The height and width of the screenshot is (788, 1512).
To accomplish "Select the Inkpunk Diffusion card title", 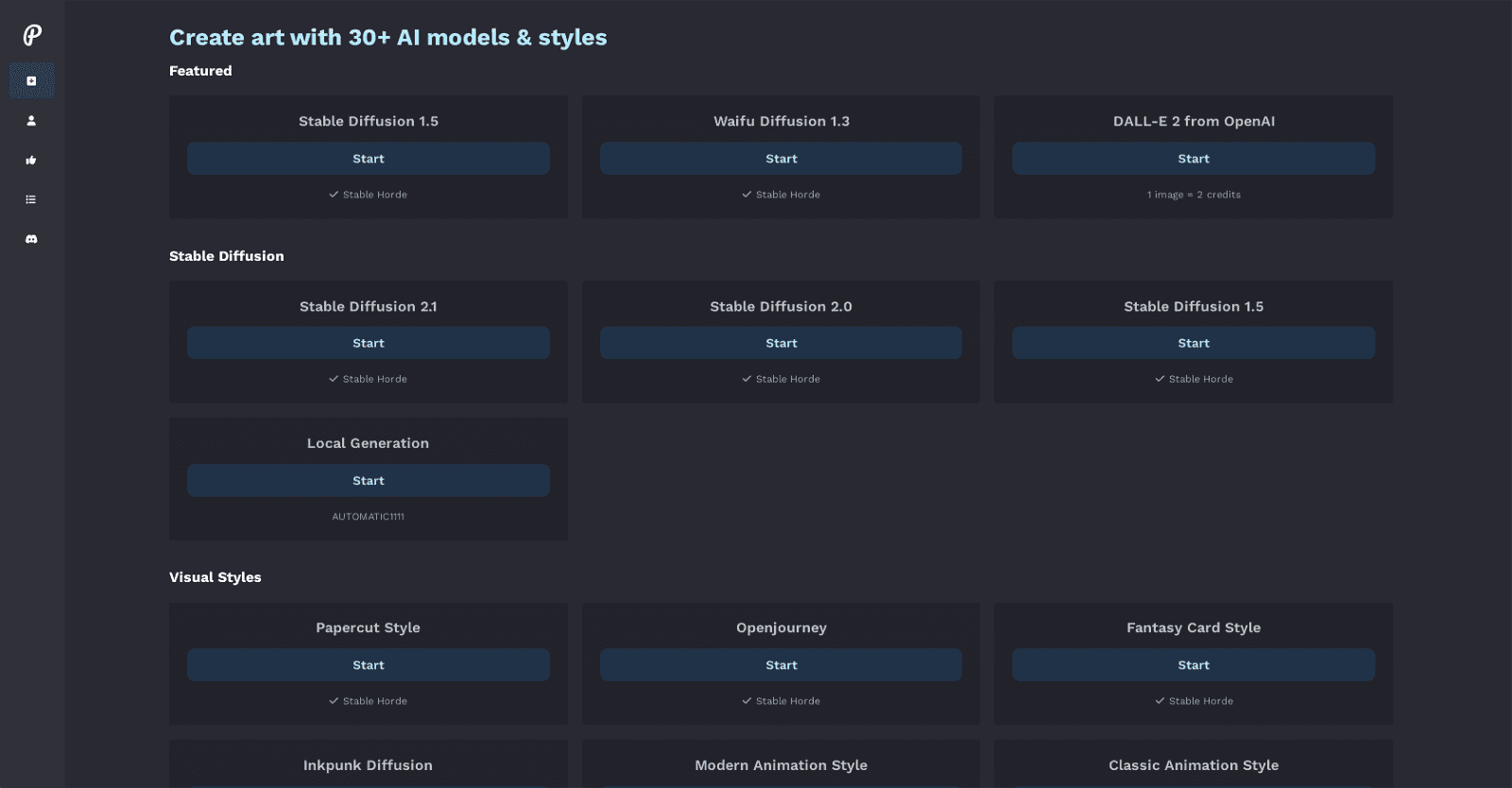I will [368, 765].
